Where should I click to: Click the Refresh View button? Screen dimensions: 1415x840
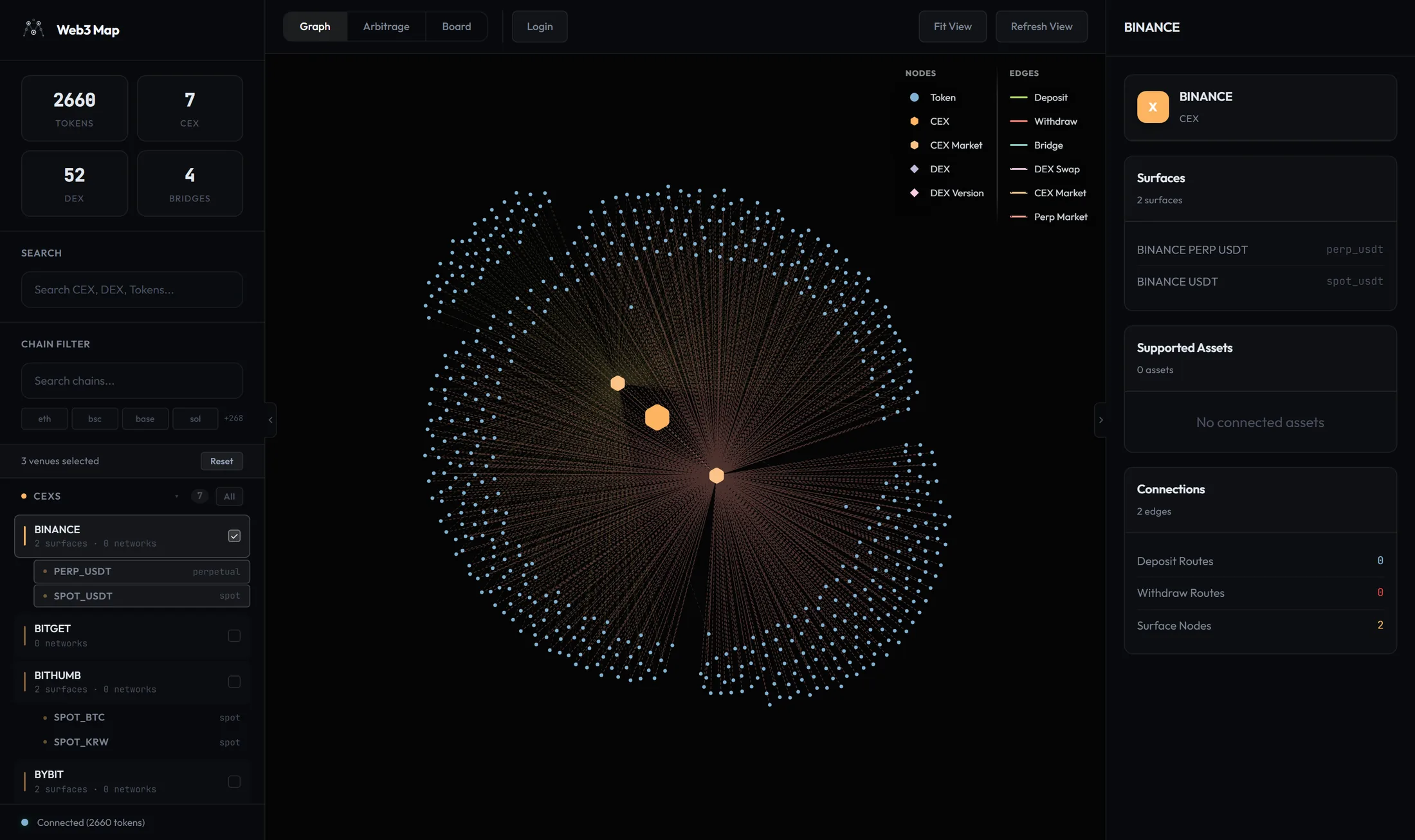coord(1041,26)
